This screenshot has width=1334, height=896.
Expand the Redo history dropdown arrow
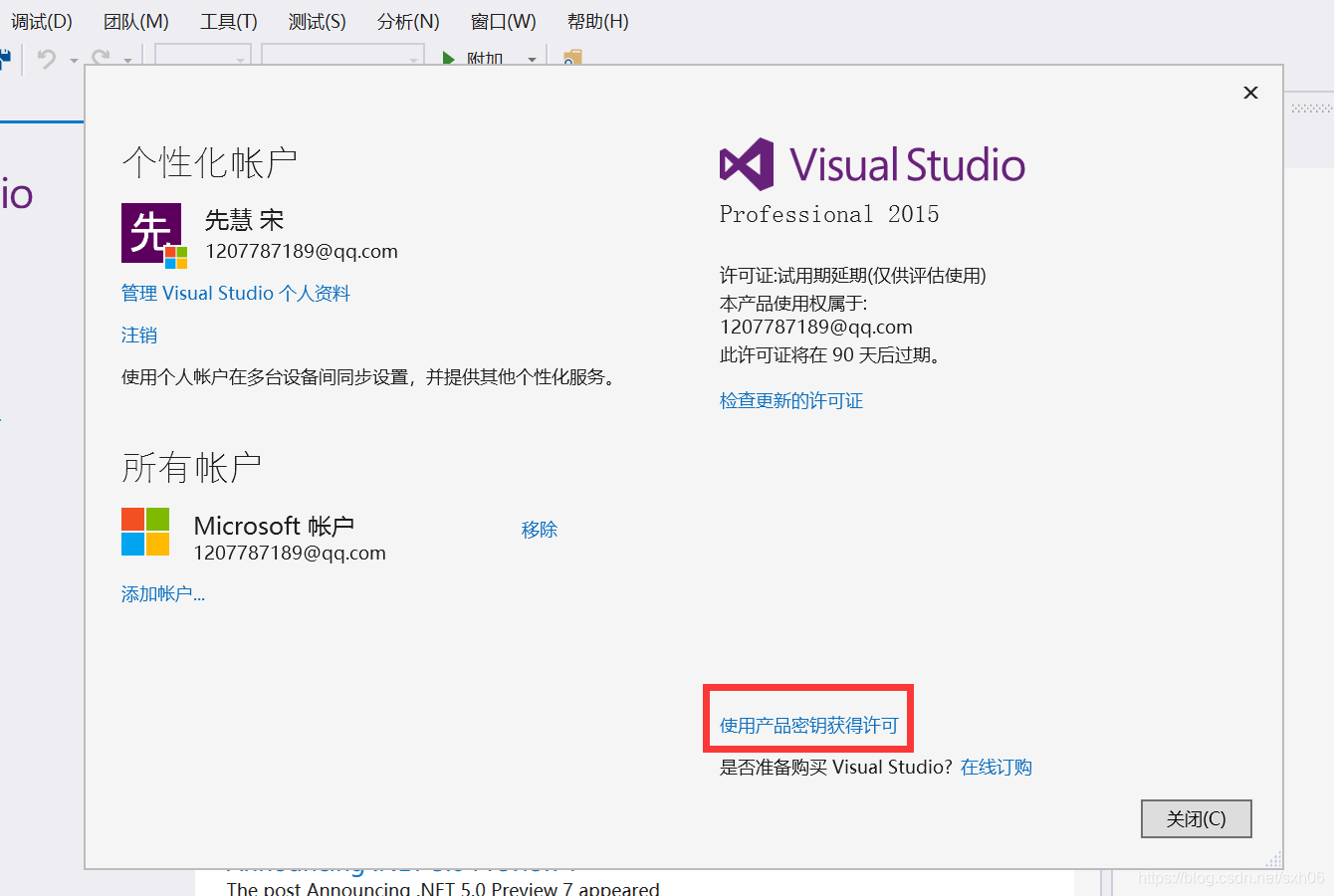tap(127, 60)
